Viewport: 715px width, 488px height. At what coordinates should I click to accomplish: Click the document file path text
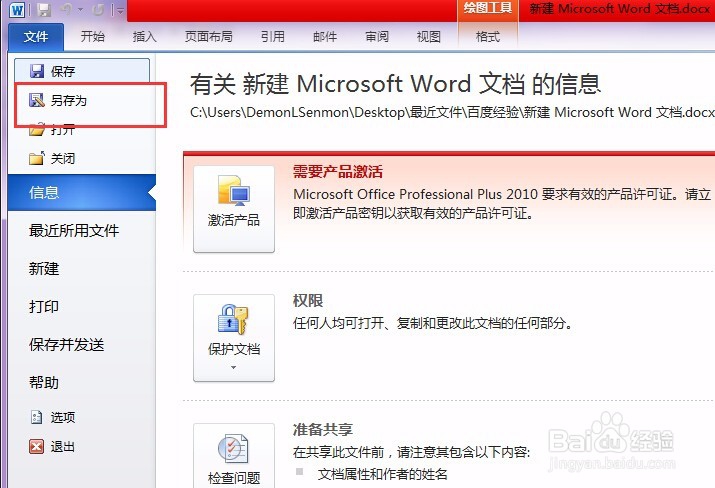pos(452,112)
